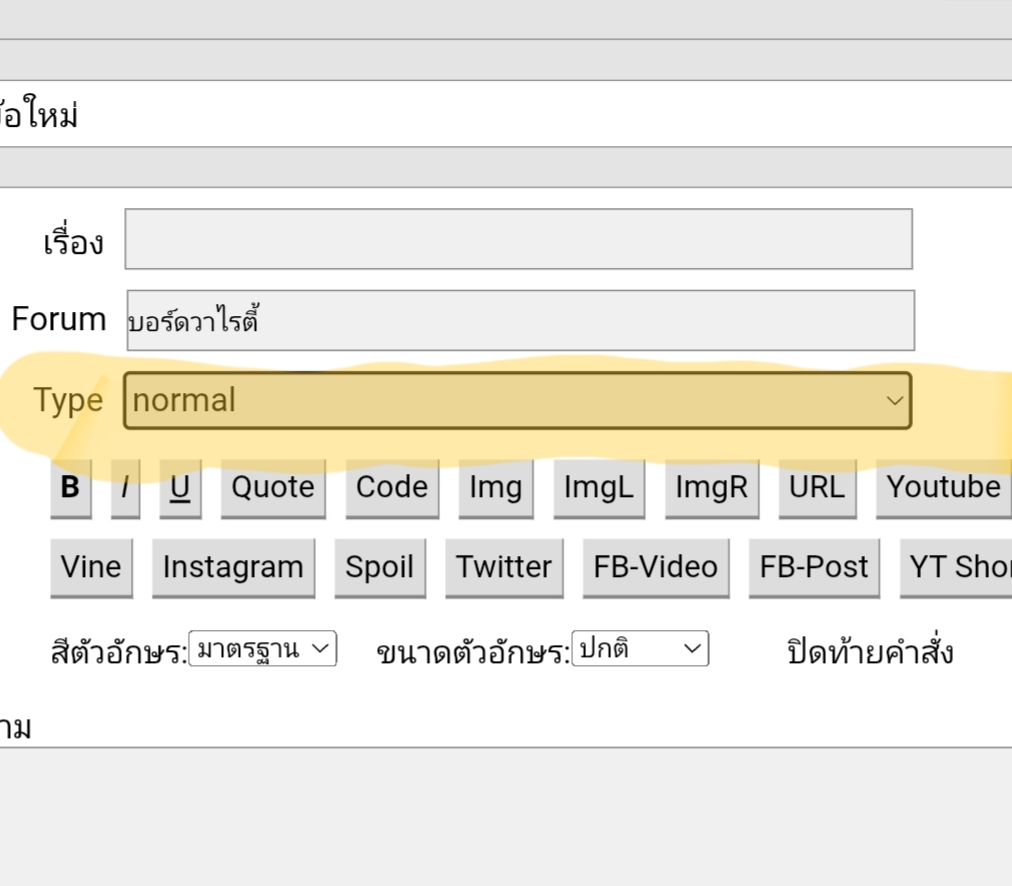
Task: Click the Img button
Action: point(496,488)
